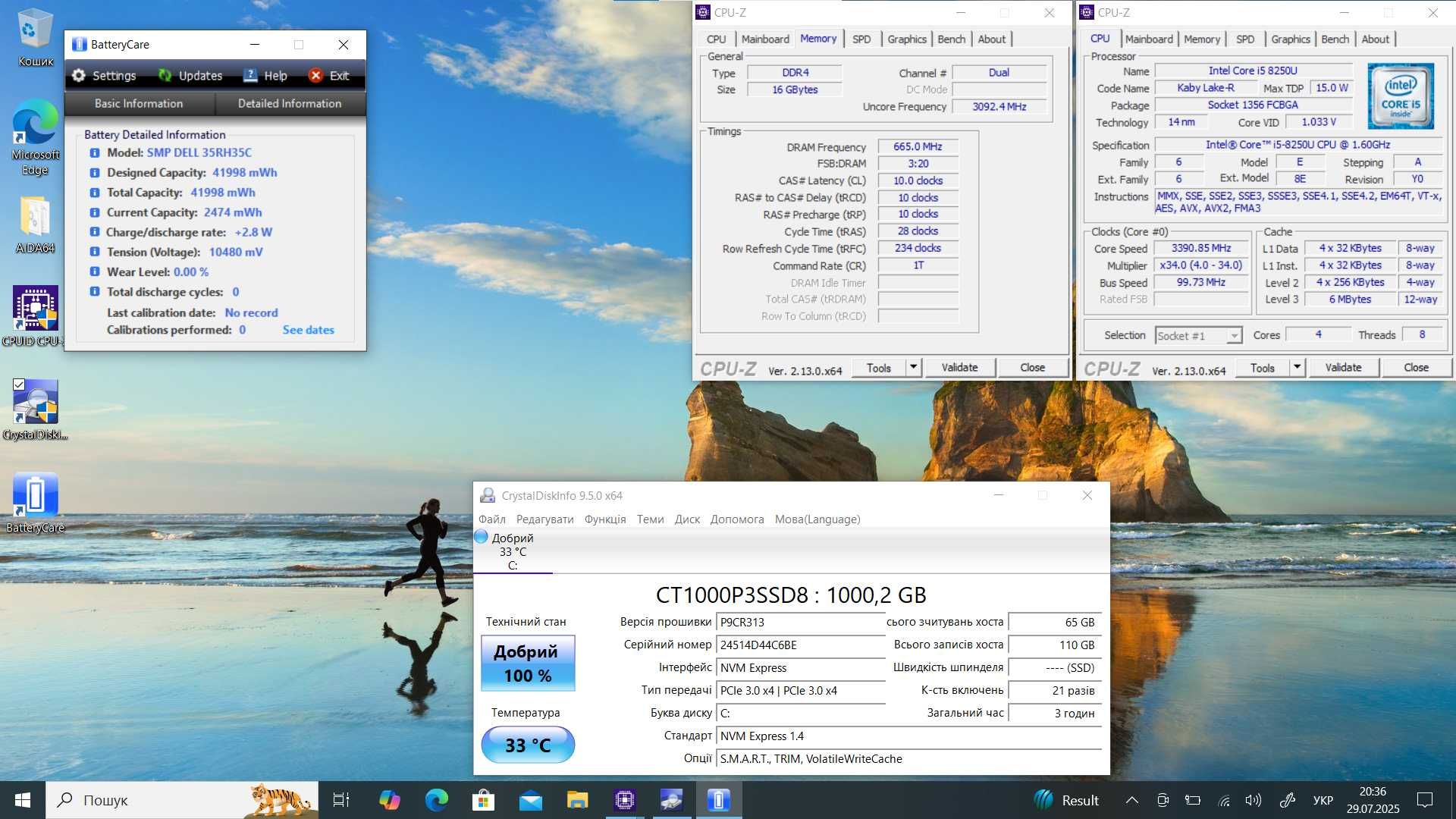This screenshot has width=1456, height=819.
Task: Click info icon beside battery Model
Action: tap(95, 152)
